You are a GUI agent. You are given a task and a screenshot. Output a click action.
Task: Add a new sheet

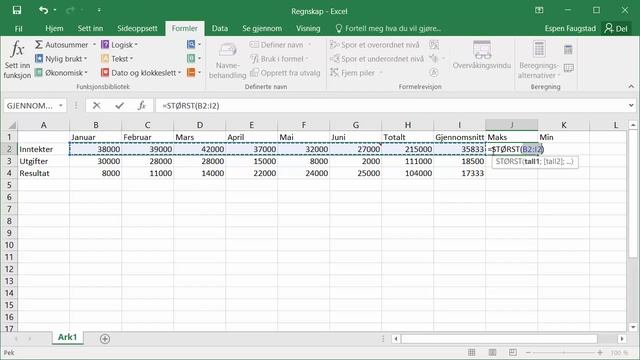[x=105, y=339]
